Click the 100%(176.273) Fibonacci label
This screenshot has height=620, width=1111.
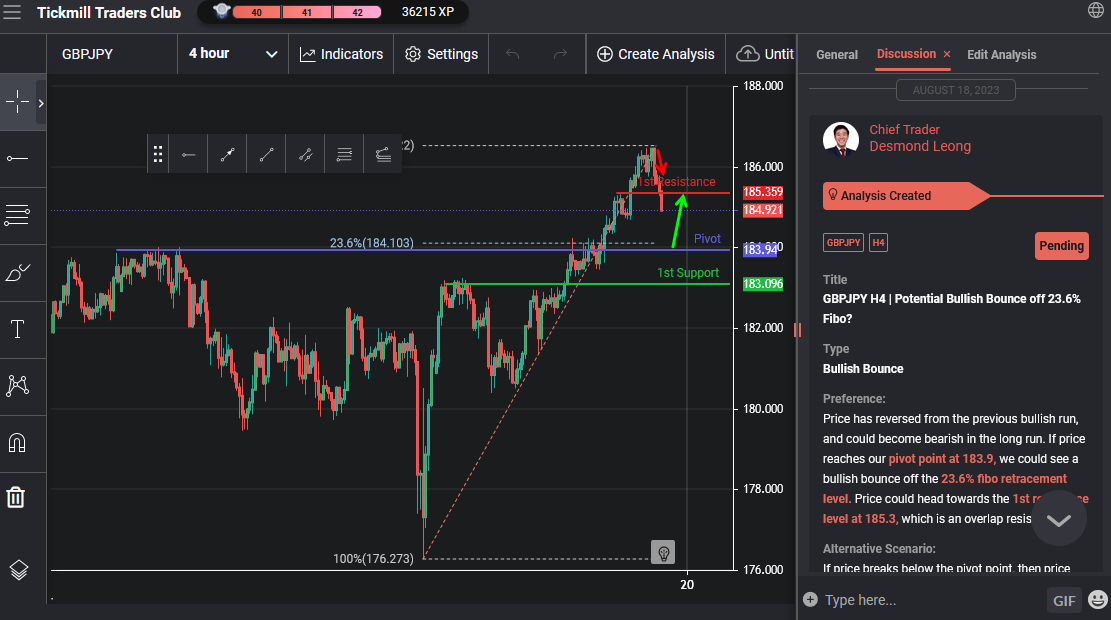(373, 558)
